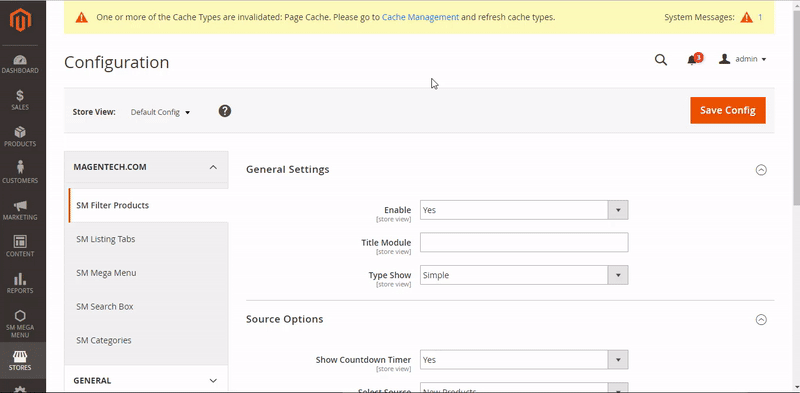The height and width of the screenshot is (393, 800).
Task: Select the SM Mega Menu tab
Action: pyautogui.click(x=146, y=273)
